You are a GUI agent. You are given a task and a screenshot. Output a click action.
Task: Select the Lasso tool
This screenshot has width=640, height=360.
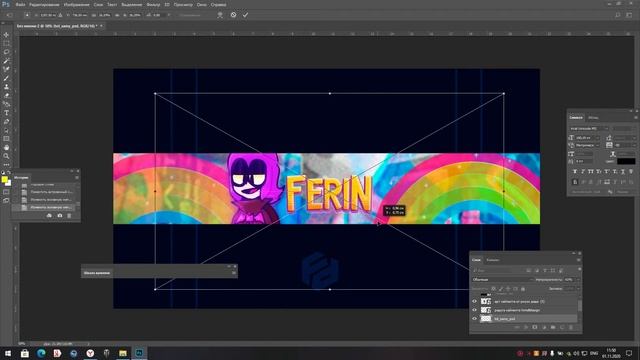click(x=6, y=52)
